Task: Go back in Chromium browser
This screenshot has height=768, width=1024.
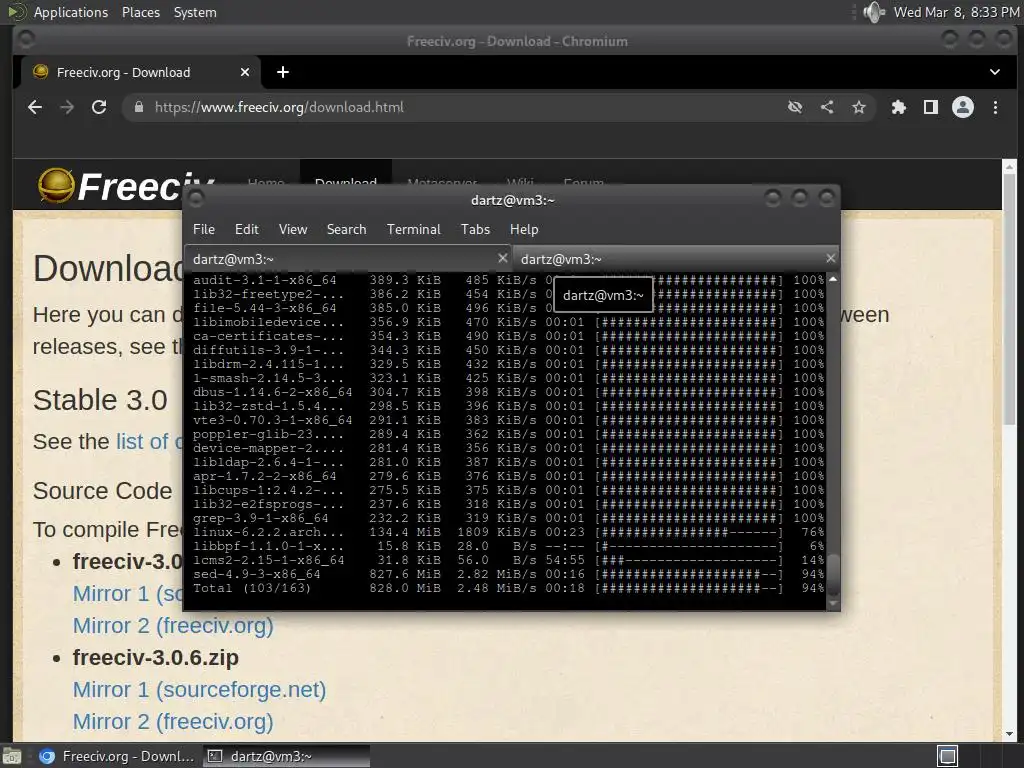Action: point(35,107)
